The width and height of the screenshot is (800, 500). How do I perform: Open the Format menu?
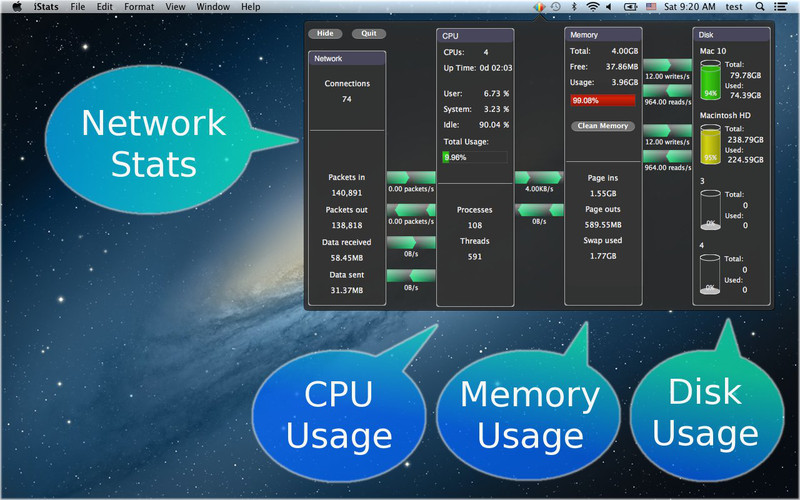pos(140,7)
